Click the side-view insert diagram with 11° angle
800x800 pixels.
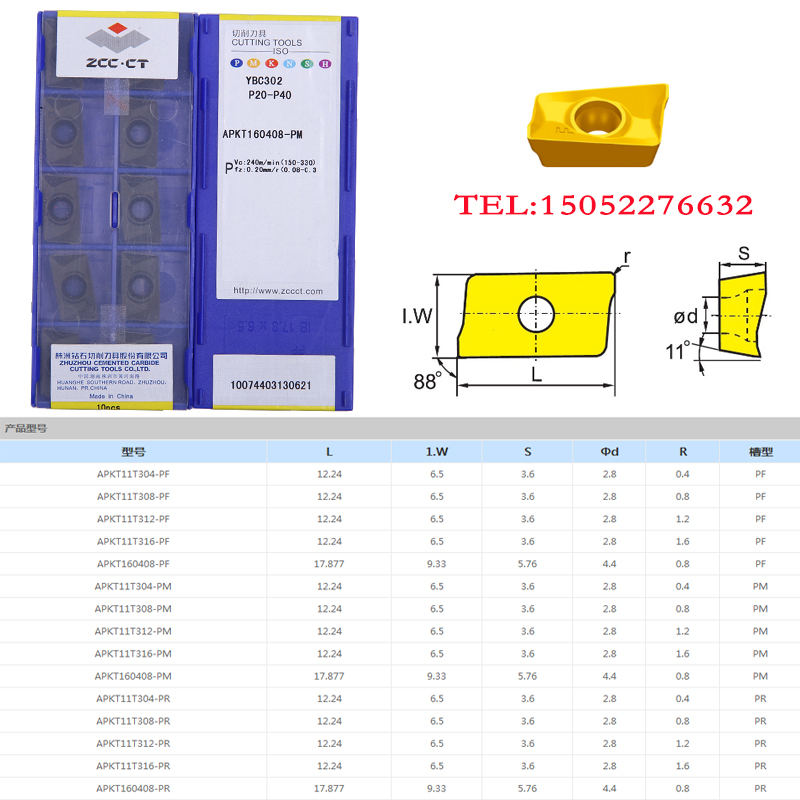point(719,311)
